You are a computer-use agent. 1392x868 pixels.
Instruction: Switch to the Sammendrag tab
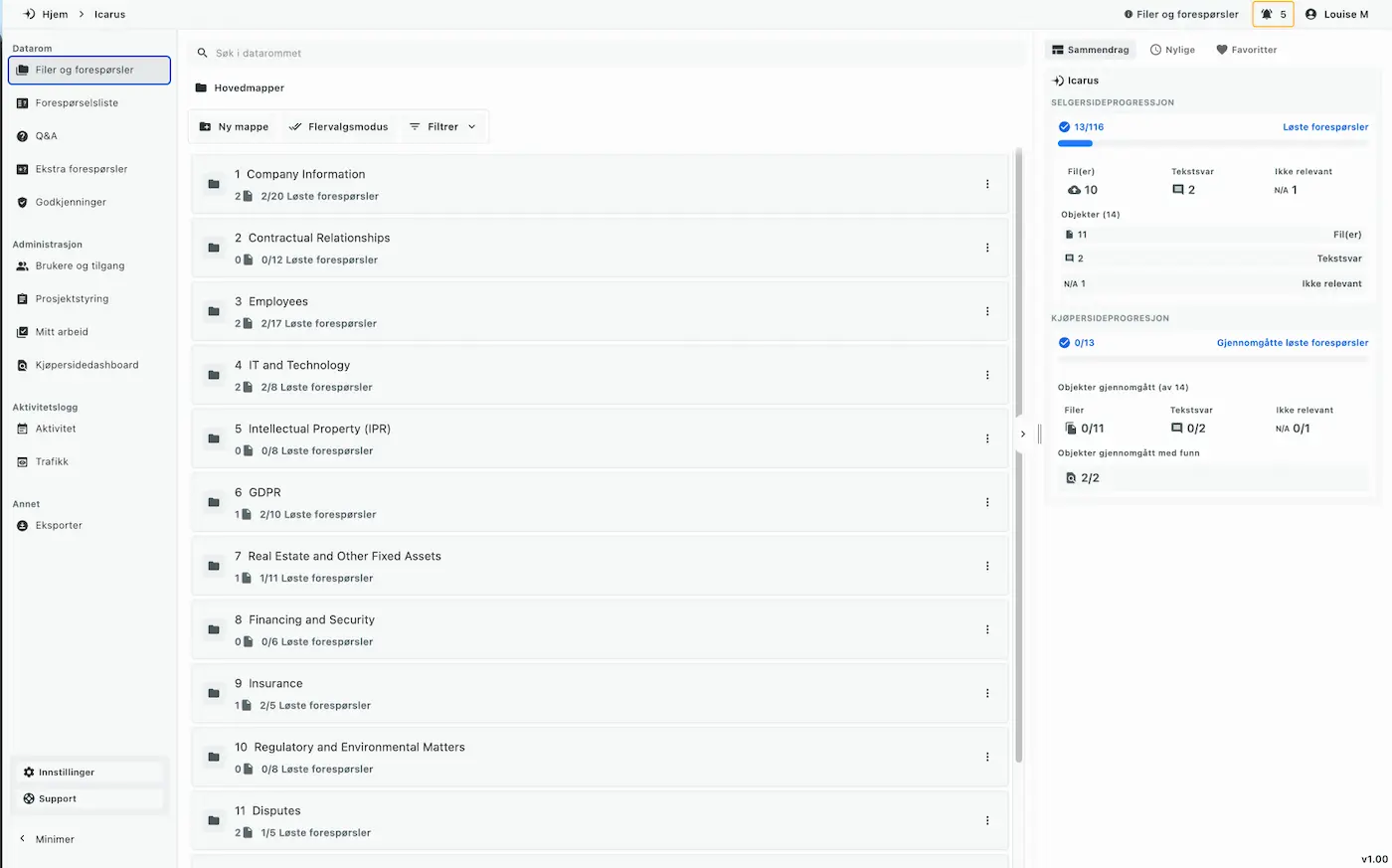click(1091, 50)
